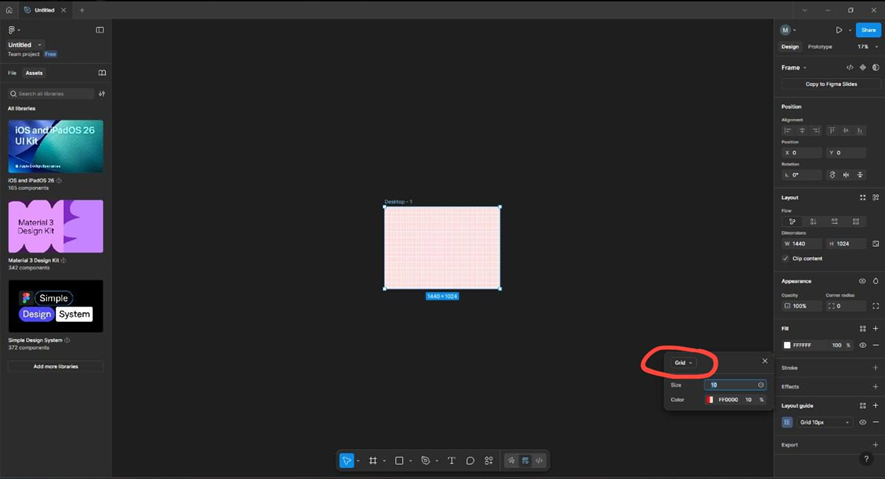Image resolution: width=885 pixels, height=479 pixels.
Task: Select the Comment tool
Action: [x=470, y=460]
